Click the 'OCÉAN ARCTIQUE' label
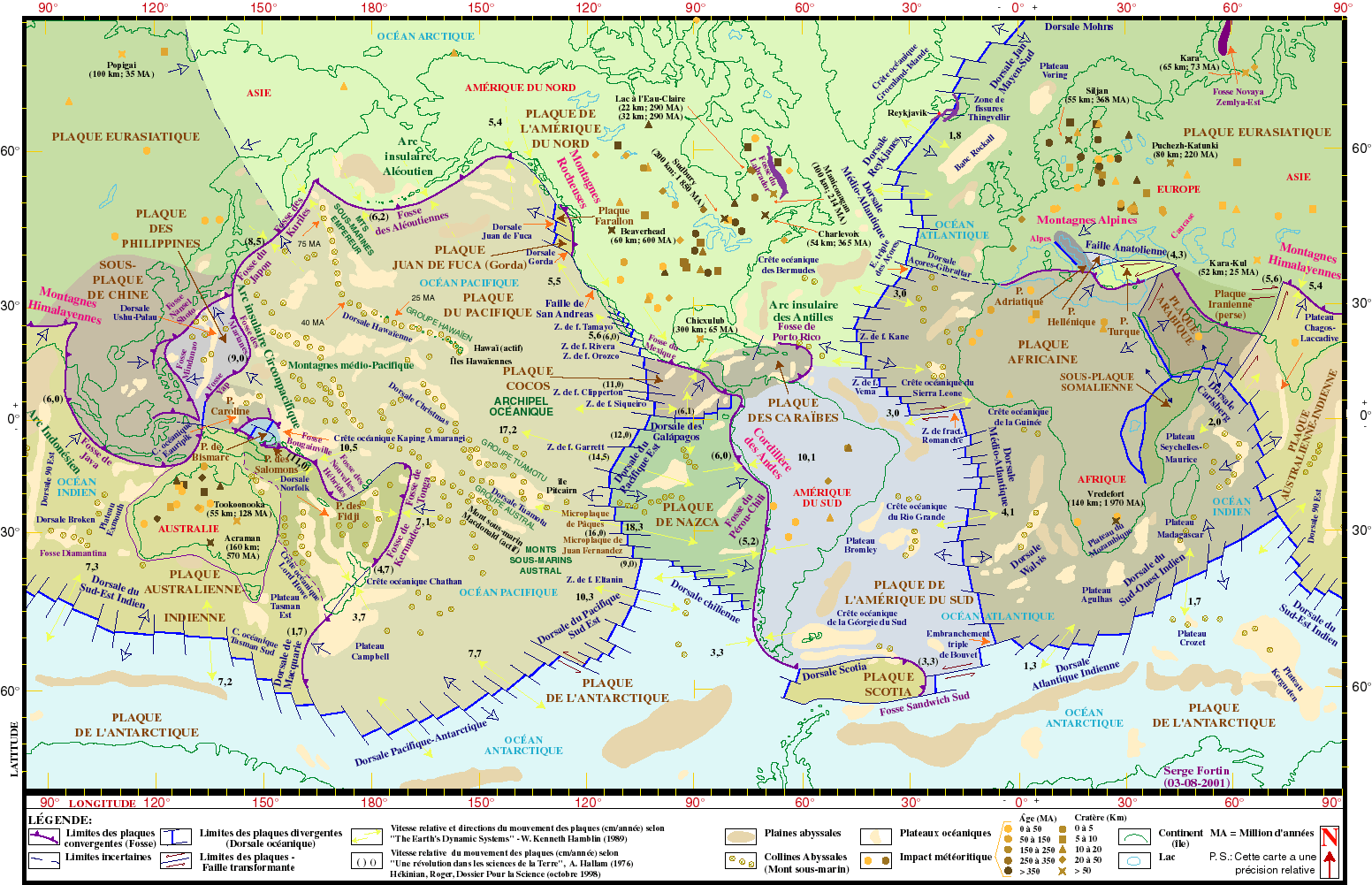The image size is (1372, 885). tap(426, 36)
